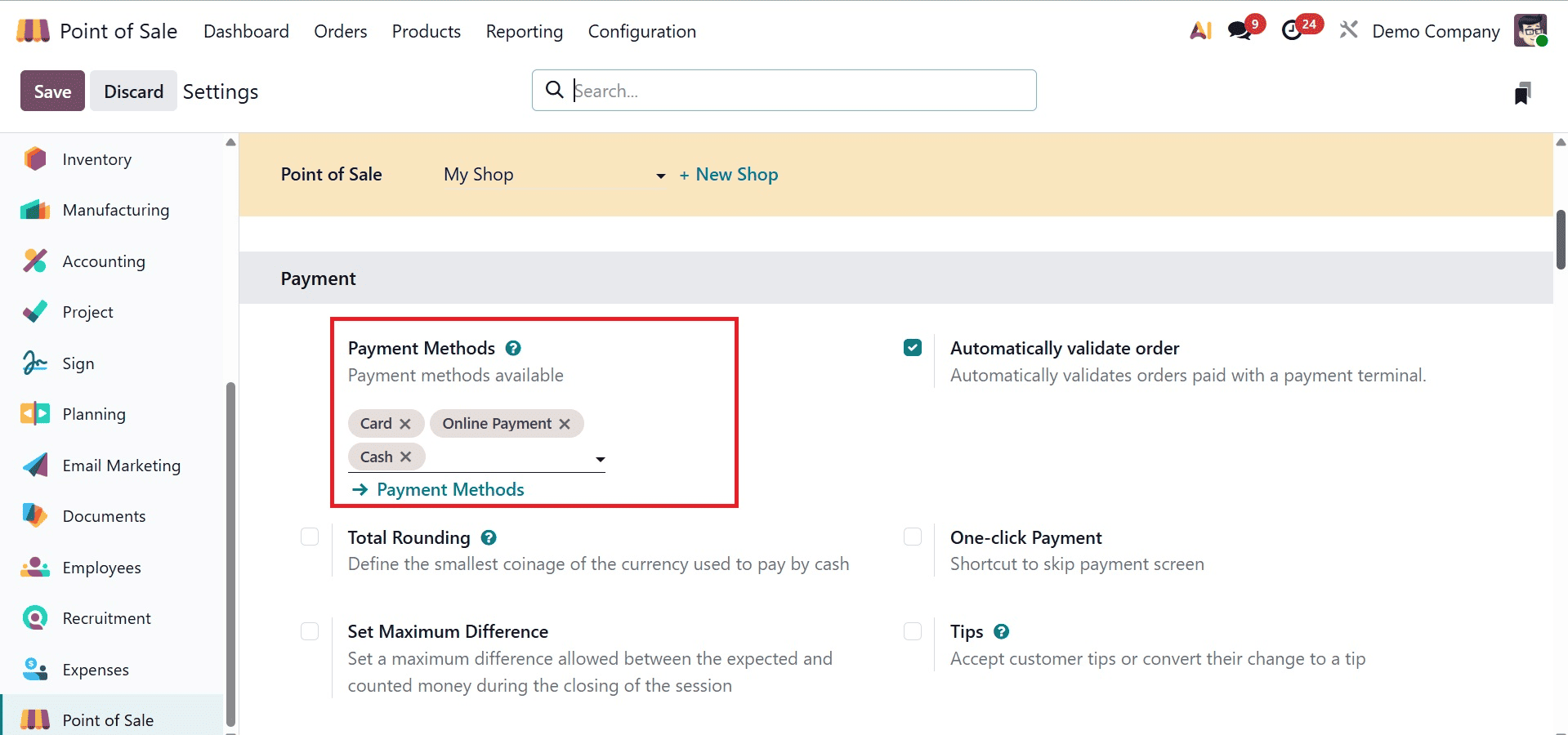Open the Reporting menu

[x=524, y=31]
